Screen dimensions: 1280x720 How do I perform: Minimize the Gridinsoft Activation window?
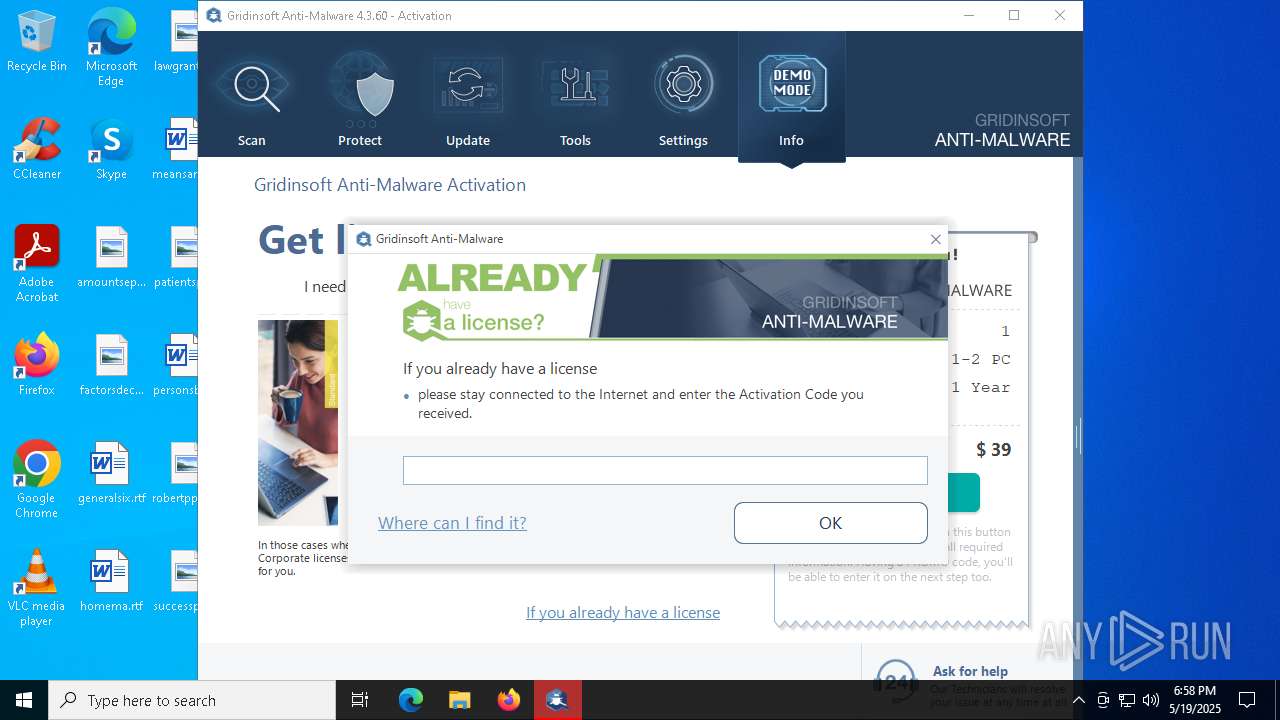click(968, 15)
